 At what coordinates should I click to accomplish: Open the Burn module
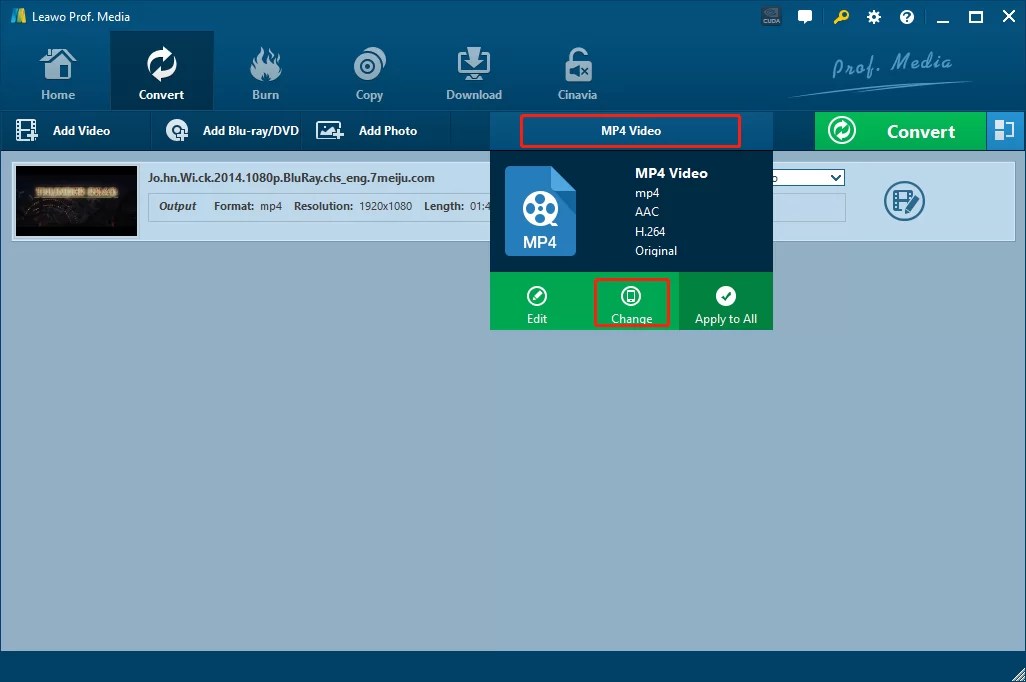pyautogui.click(x=265, y=70)
